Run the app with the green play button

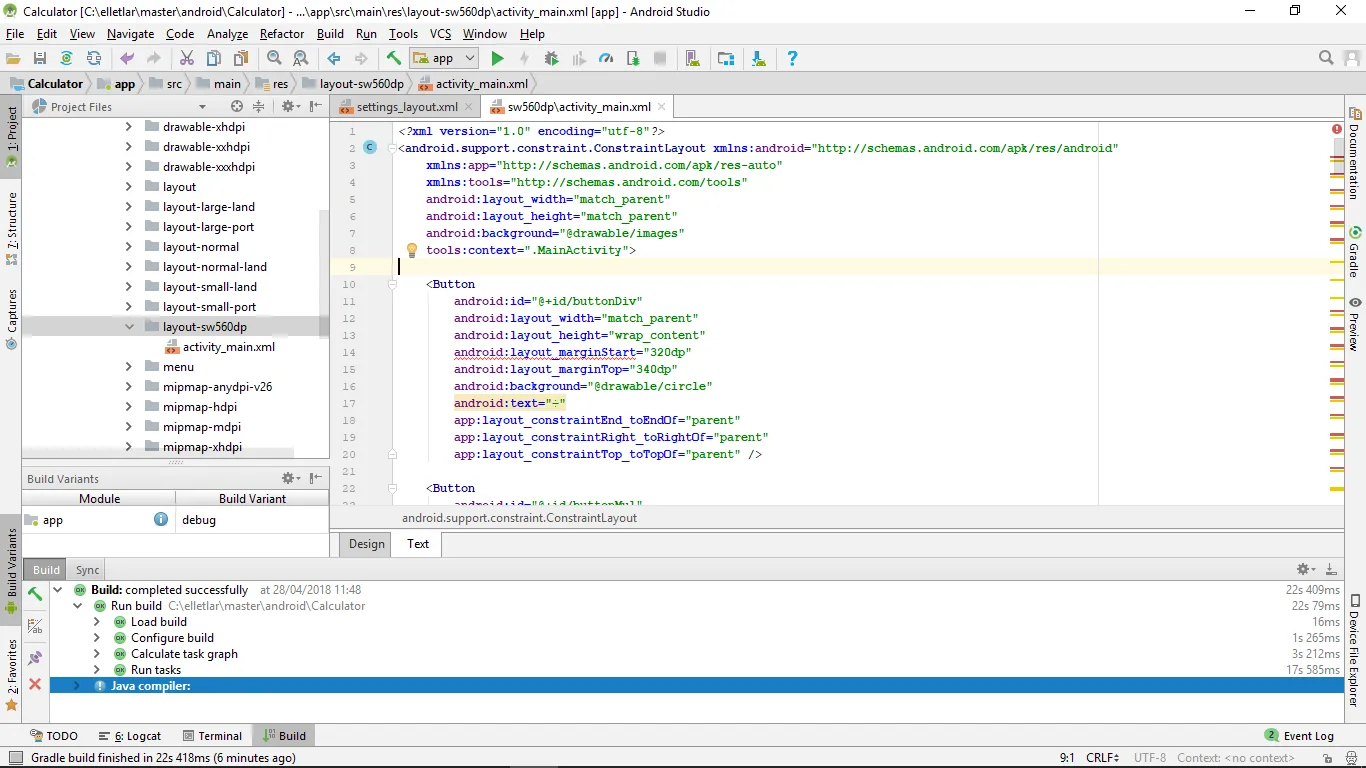pyautogui.click(x=497, y=59)
